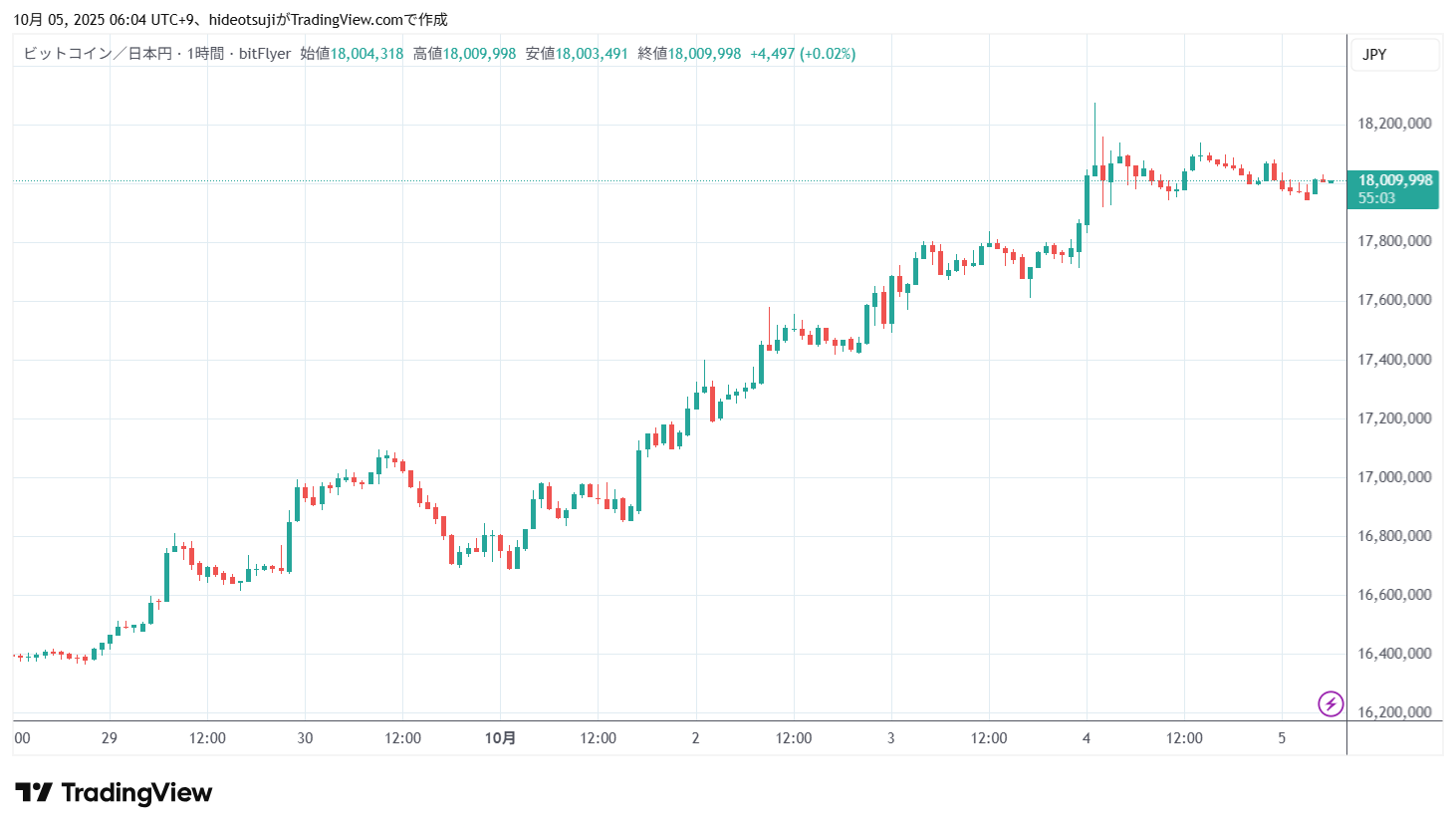The width and height of the screenshot is (1456, 830).
Task: Select the current price label 18,009,998
Action: pyautogui.click(x=1394, y=180)
